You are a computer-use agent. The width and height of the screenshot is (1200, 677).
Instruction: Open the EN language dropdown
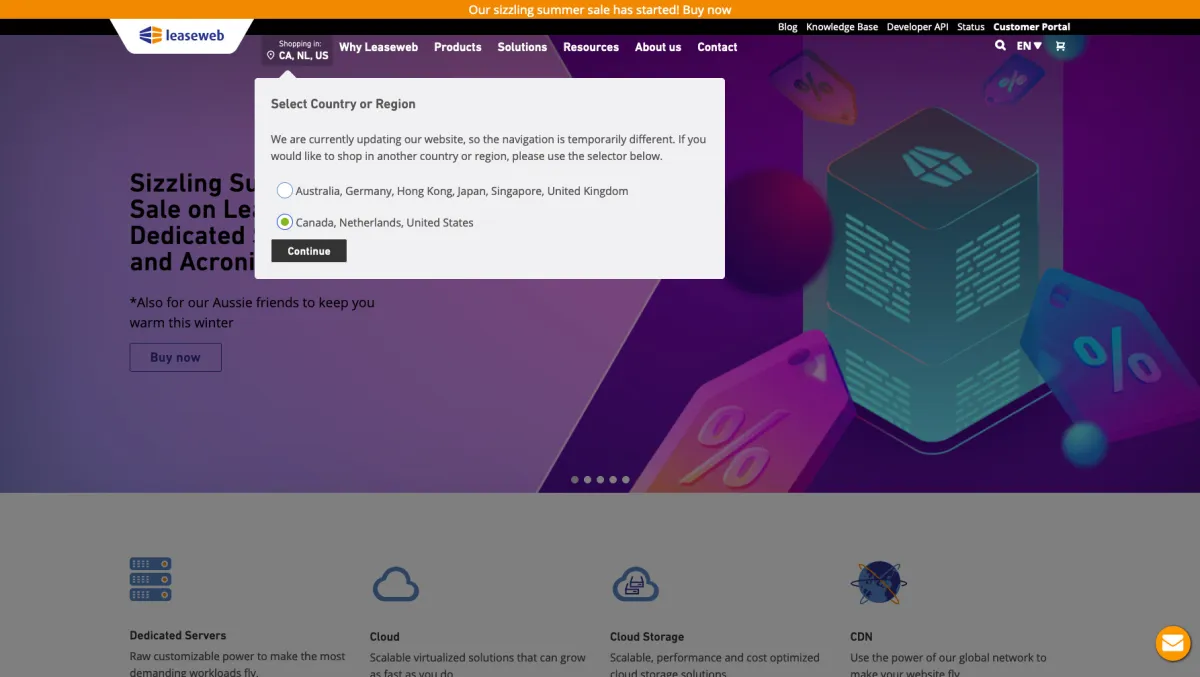tap(1029, 46)
